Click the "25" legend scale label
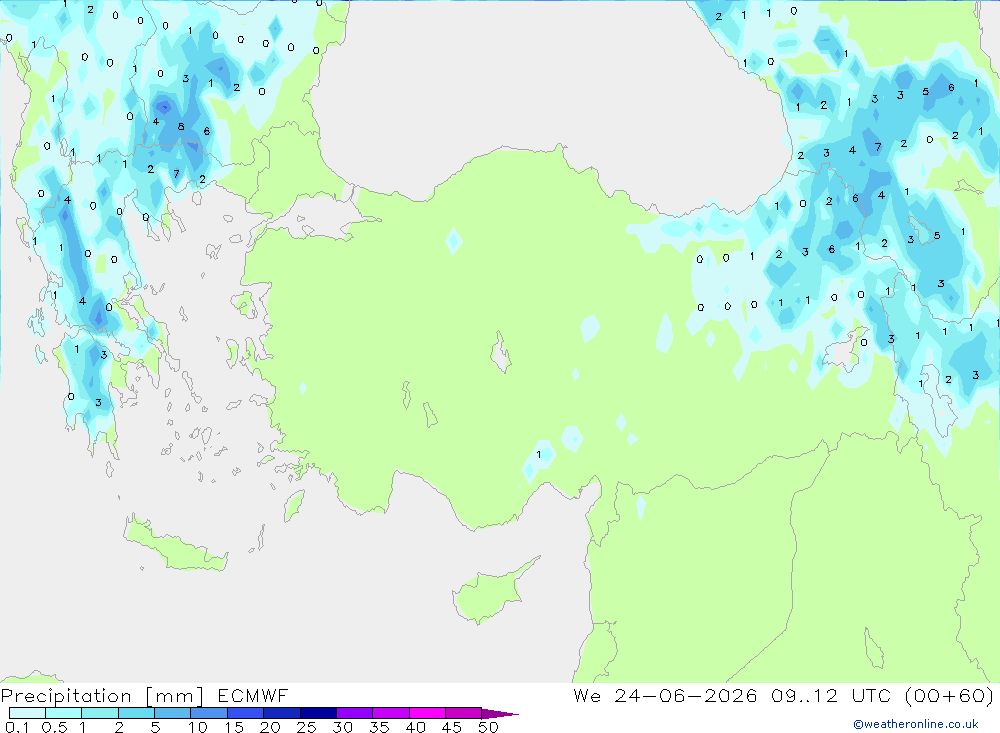Image resolution: width=1000 pixels, height=733 pixels. pyautogui.click(x=306, y=727)
